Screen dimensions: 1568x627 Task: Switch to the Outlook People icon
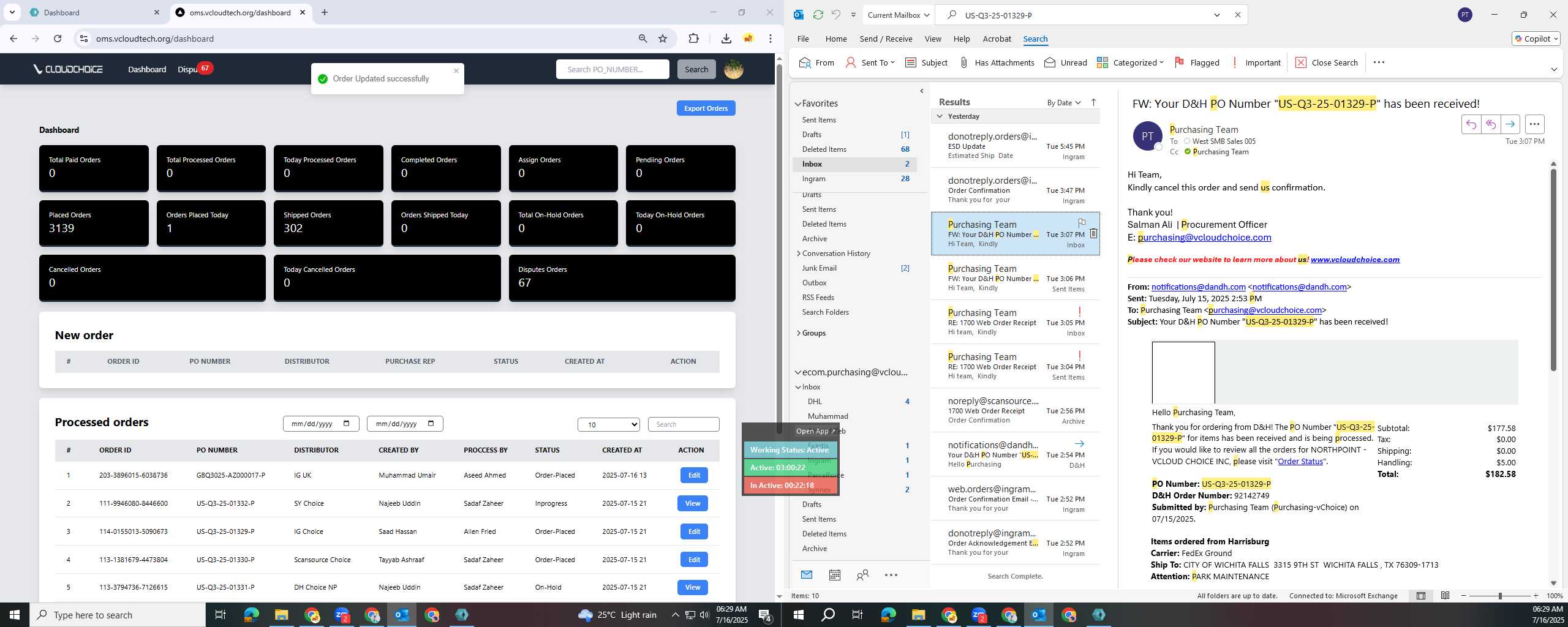coord(862,575)
